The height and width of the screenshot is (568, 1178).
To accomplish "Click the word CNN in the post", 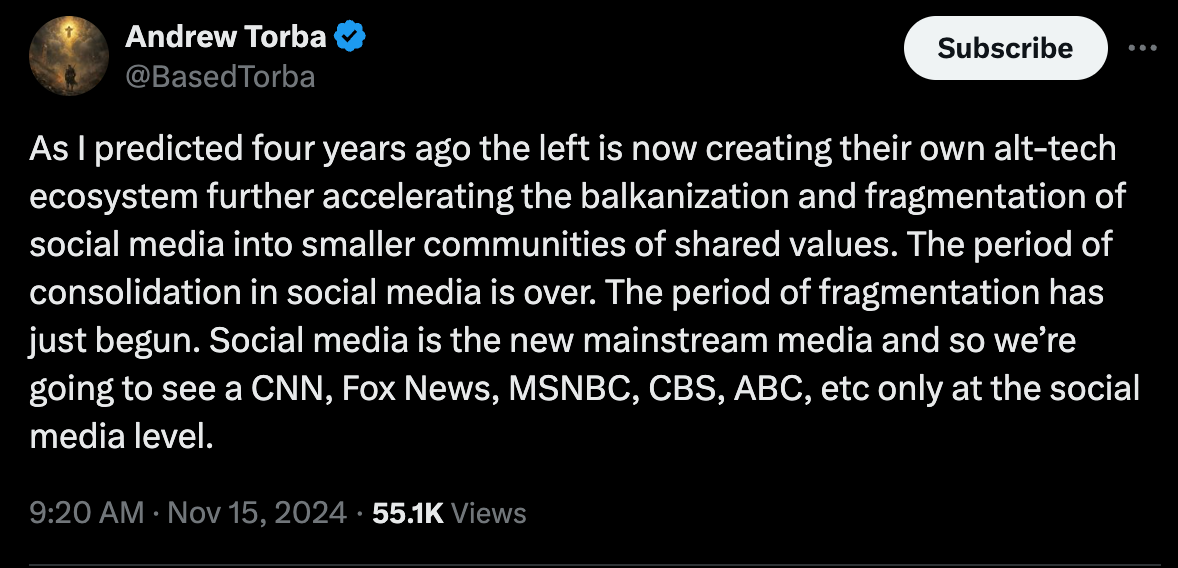I will pyautogui.click(x=291, y=390).
